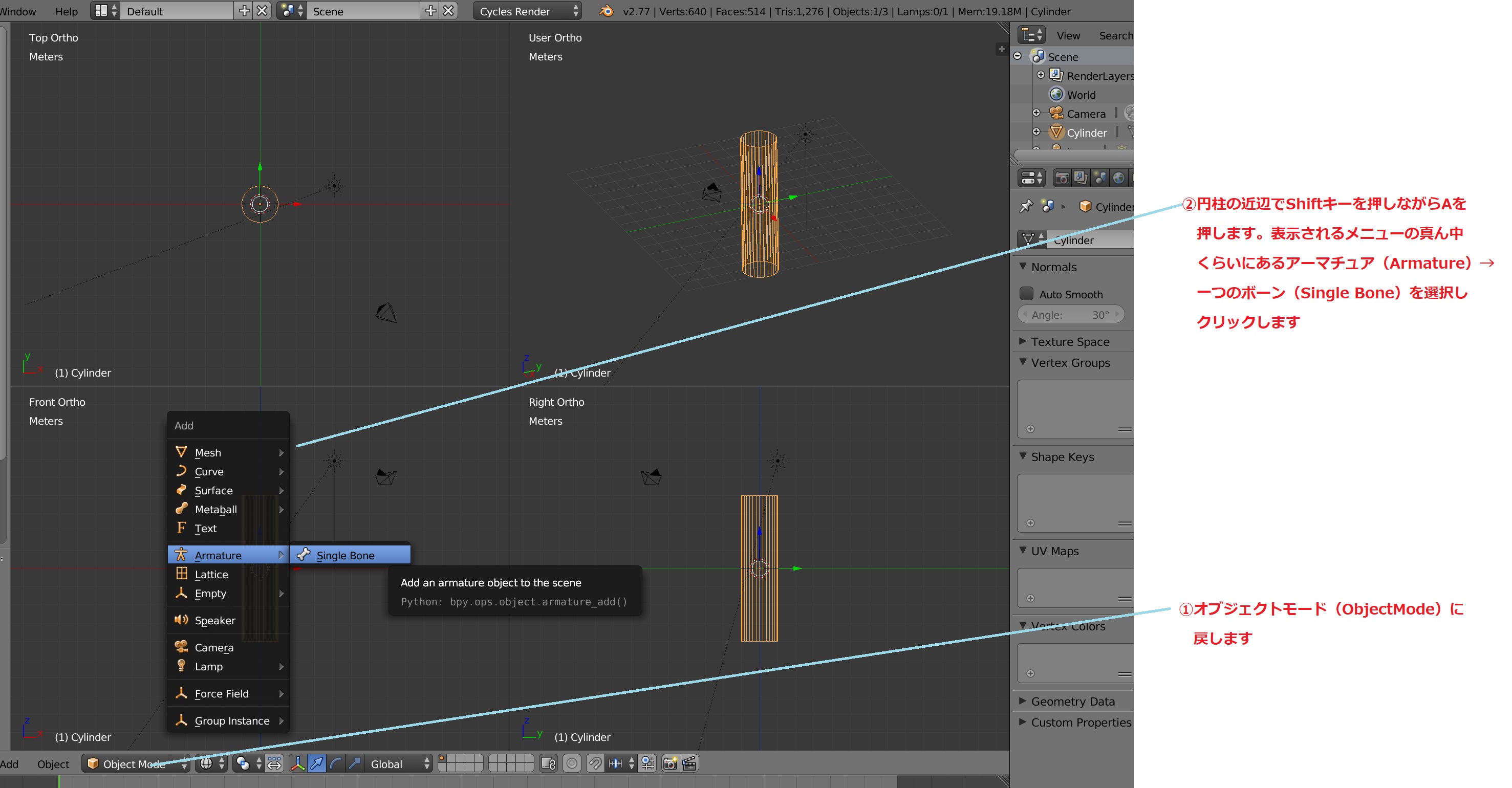Open the Global orientation dropdown
Viewport: 1512px width, 788px height.
pos(399,763)
